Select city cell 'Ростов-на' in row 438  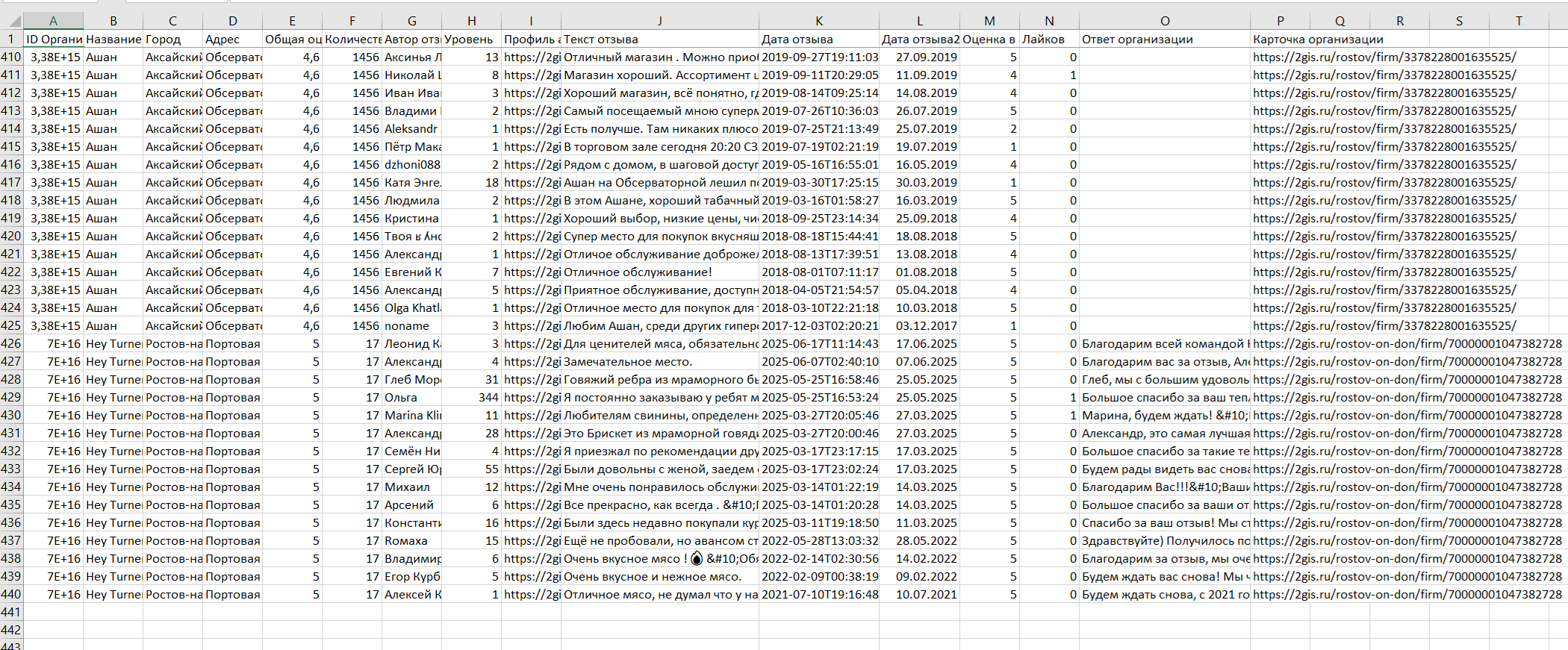[x=172, y=558]
